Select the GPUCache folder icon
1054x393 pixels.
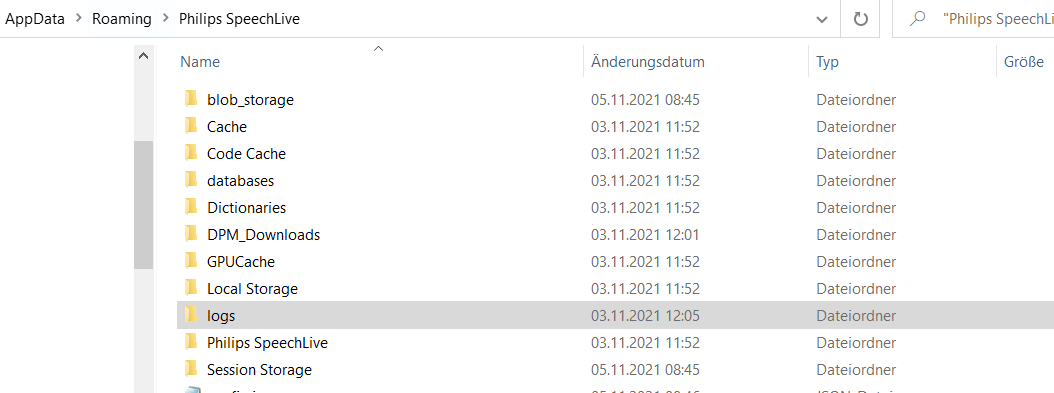(x=191, y=261)
